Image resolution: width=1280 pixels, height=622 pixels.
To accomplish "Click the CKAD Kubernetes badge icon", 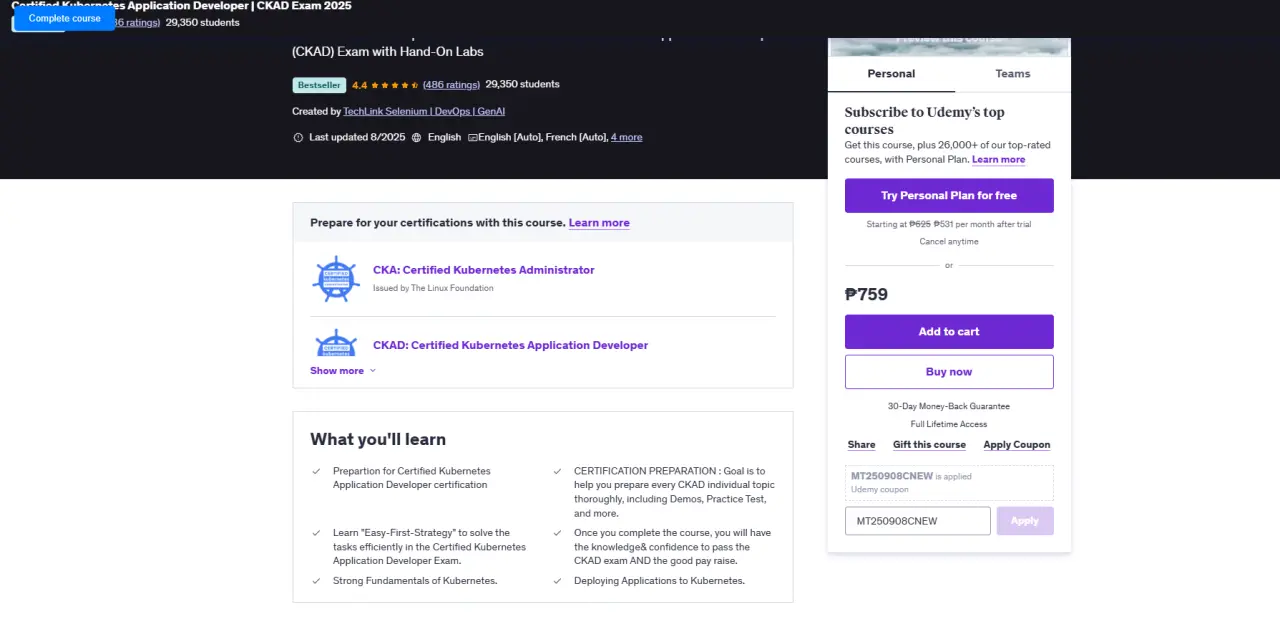I will pyautogui.click(x=336, y=343).
